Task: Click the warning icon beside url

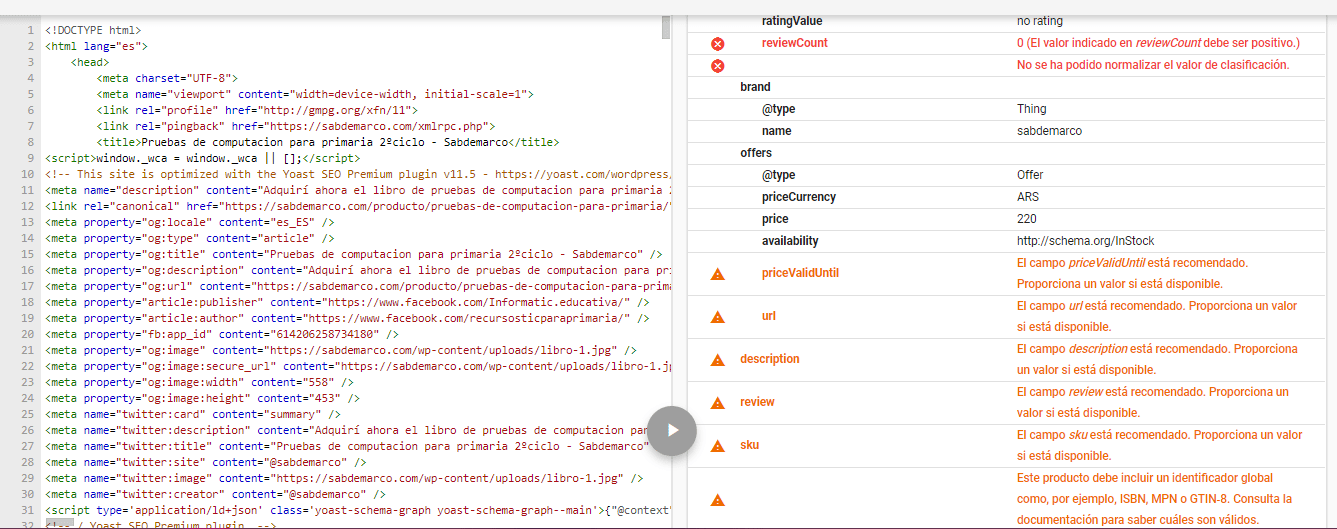Action: [717, 316]
